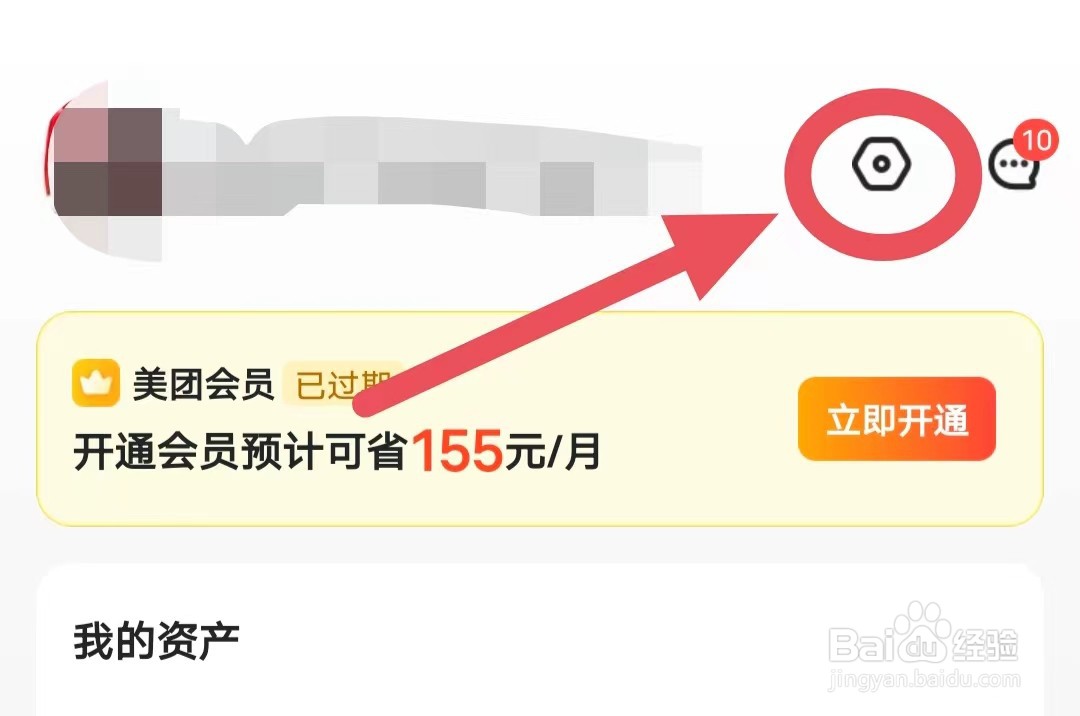The width and height of the screenshot is (1080, 716).
Task: Click the red circle annotation ring
Action: [x=883, y=173]
